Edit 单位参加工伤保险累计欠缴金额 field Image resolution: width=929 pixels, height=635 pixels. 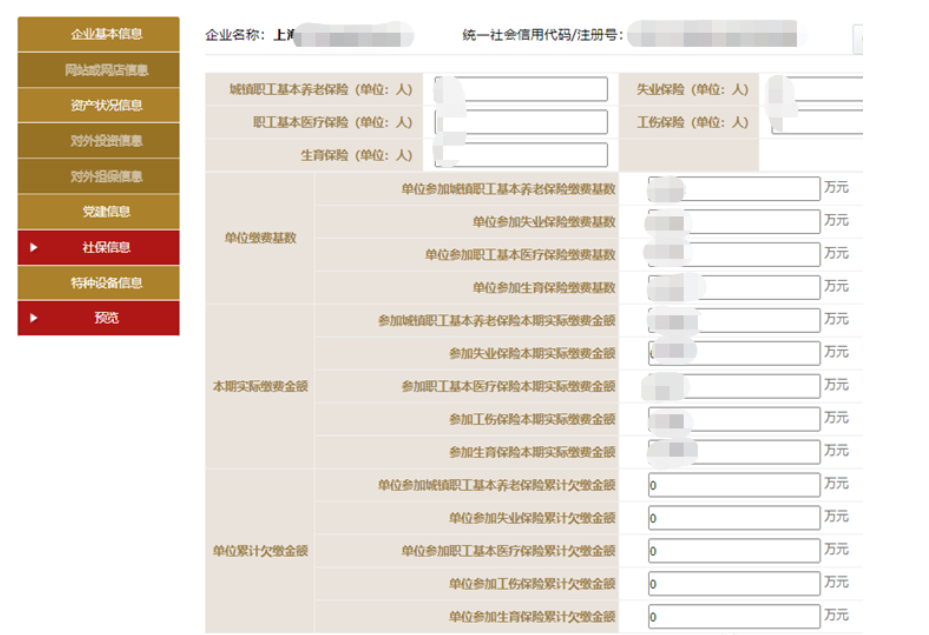pyautogui.click(x=734, y=583)
